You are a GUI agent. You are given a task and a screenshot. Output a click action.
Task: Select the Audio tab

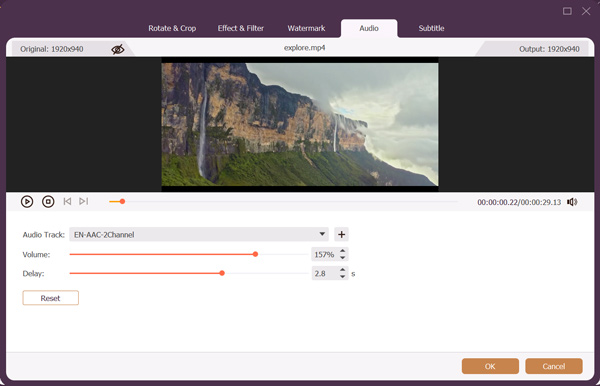369,28
